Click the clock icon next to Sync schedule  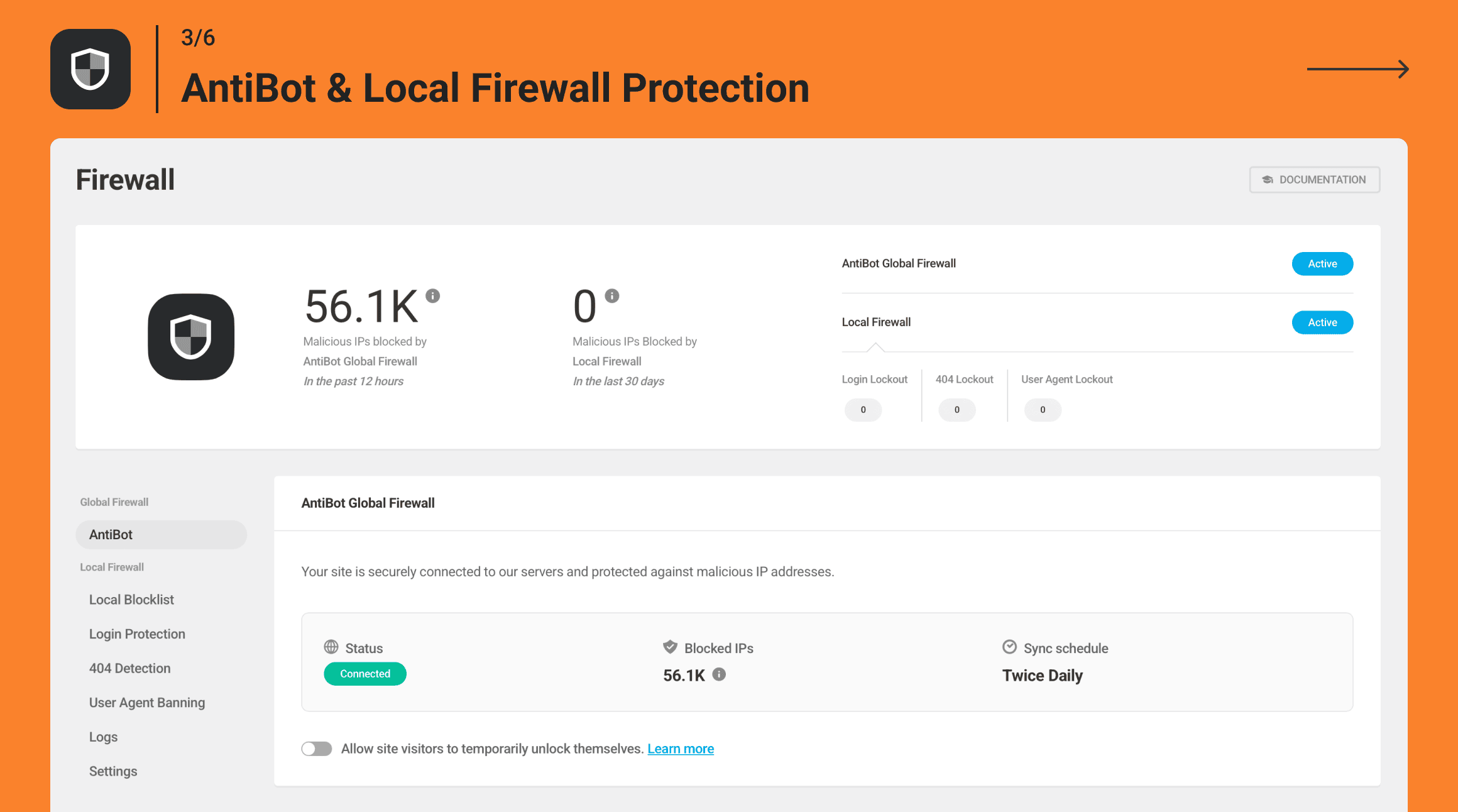click(x=1009, y=646)
